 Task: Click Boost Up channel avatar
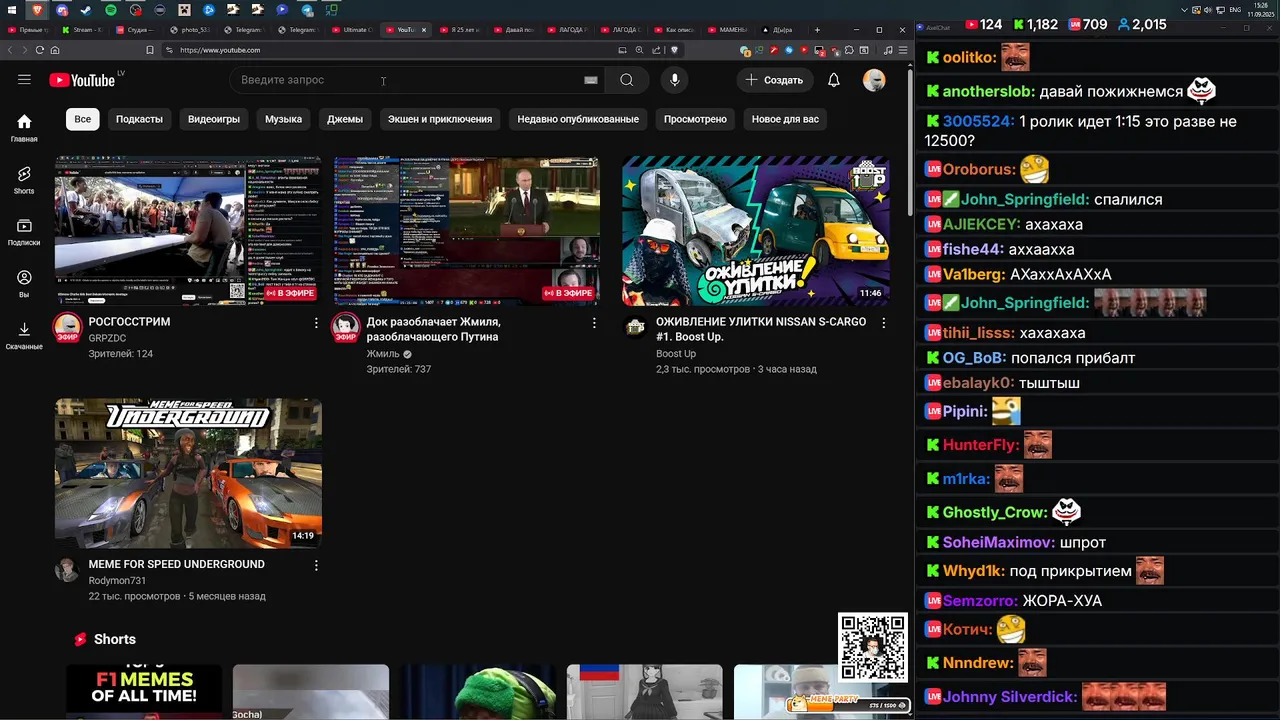tap(635, 327)
